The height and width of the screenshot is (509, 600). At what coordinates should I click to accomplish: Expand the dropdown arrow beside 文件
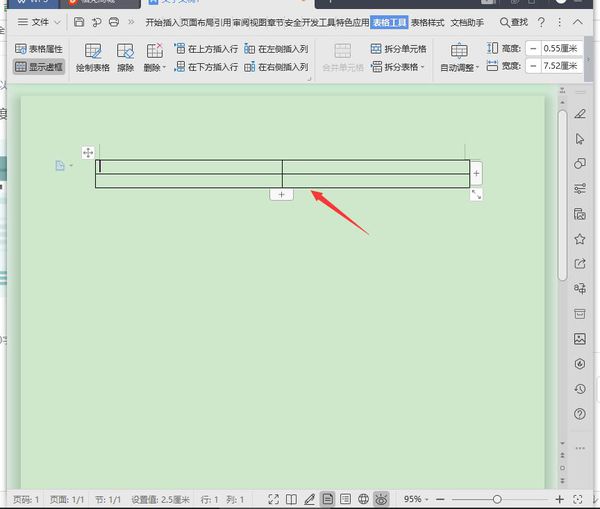pos(57,22)
